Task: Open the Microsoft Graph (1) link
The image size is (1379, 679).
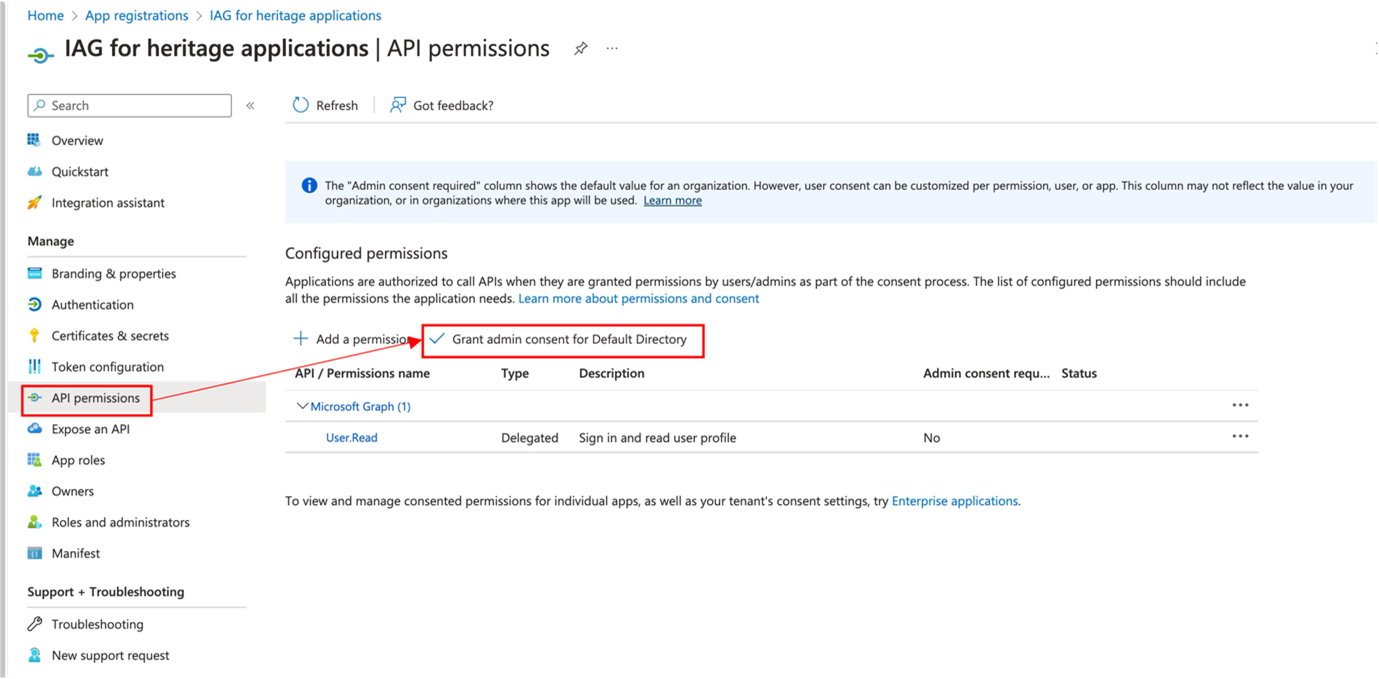Action: point(360,406)
